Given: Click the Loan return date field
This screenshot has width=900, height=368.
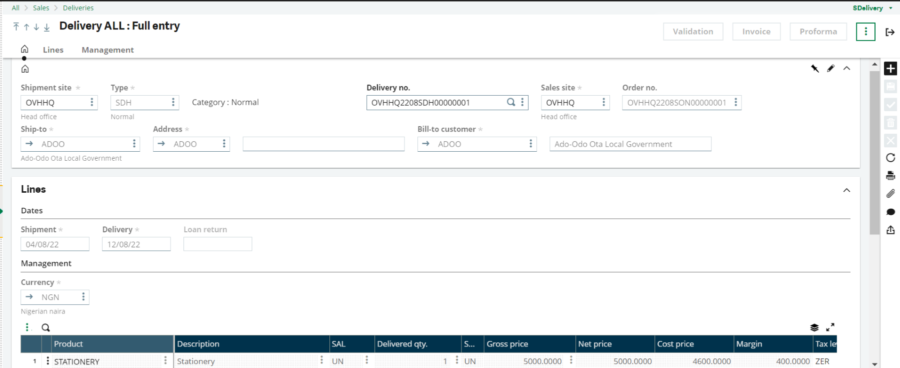Looking at the screenshot, I should (x=218, y=244).
